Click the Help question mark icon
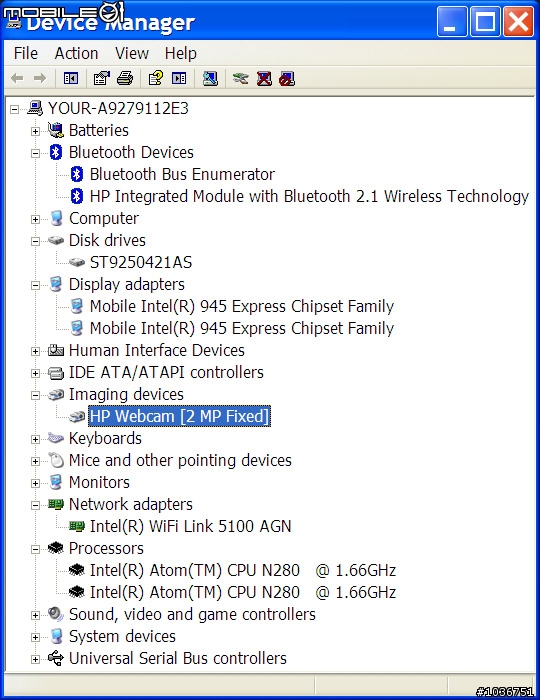The image size is (540, 700). click(155, 79)
